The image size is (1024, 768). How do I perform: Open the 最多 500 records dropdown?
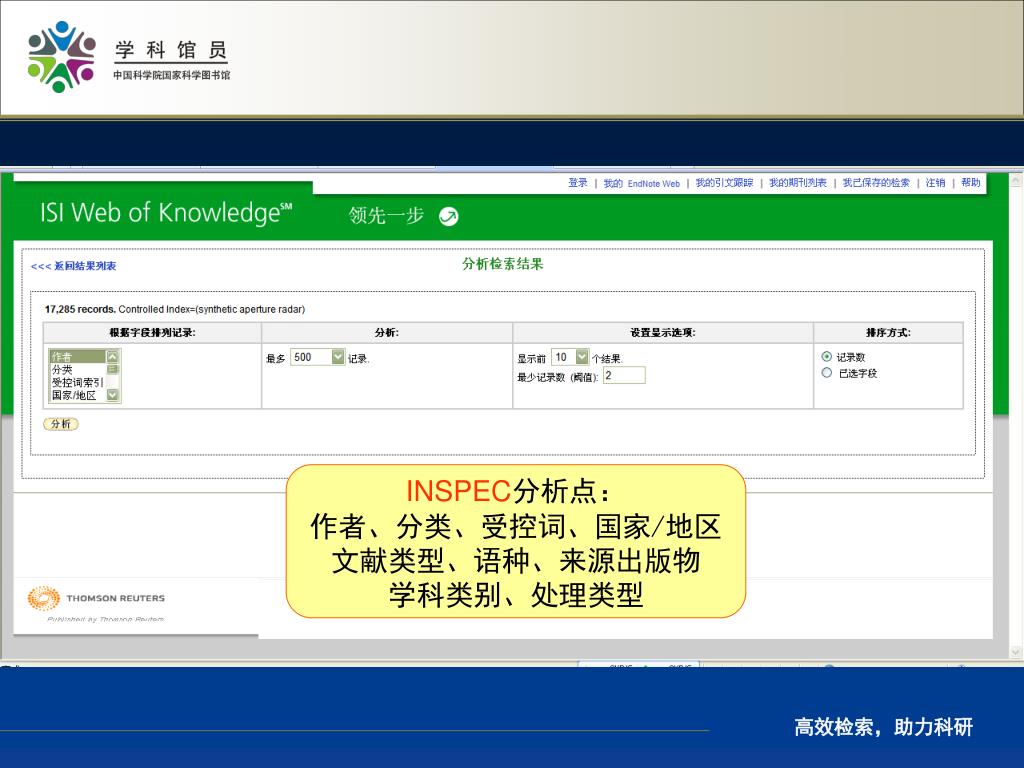click(338, 357)
